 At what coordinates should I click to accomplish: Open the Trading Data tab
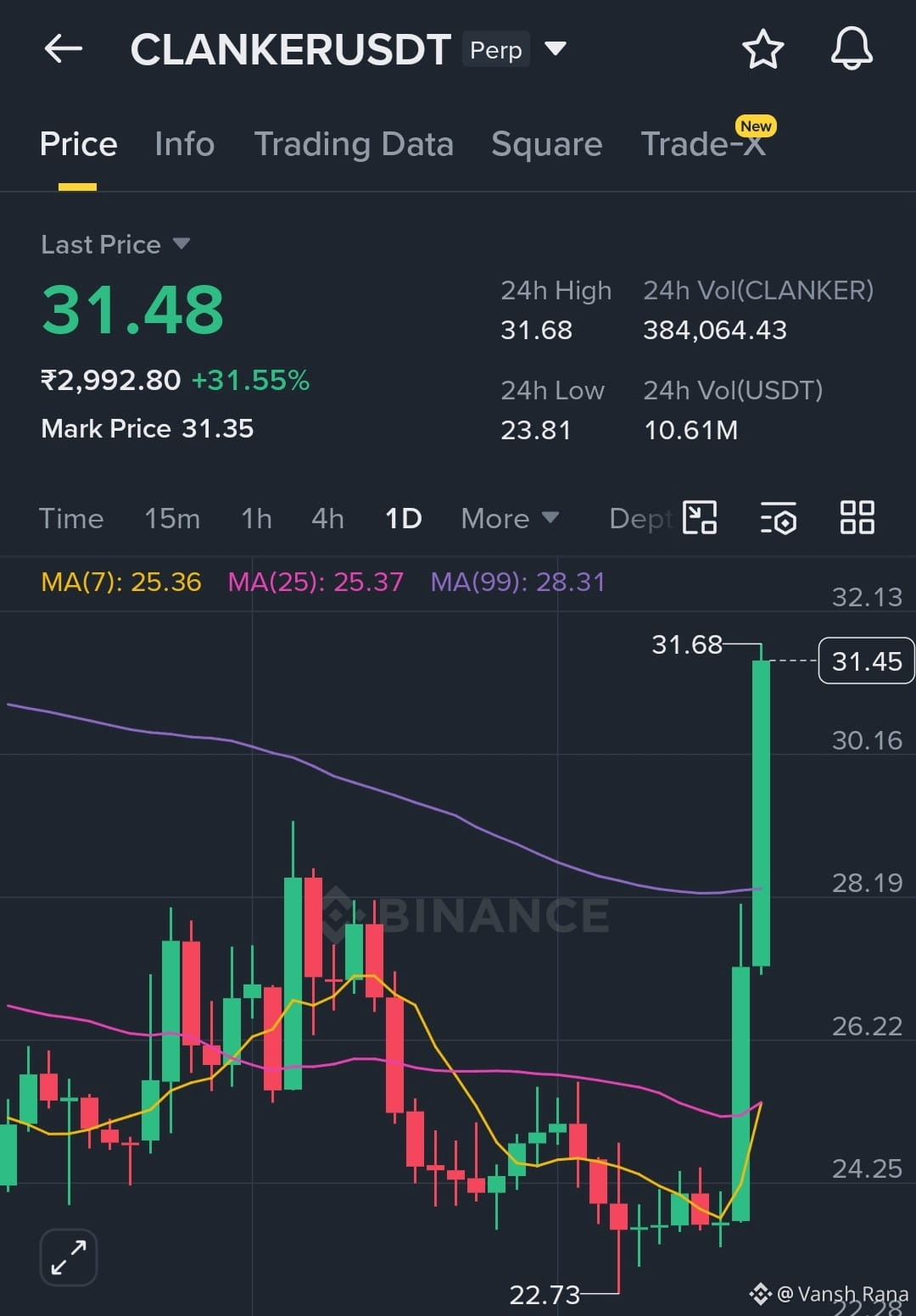(354, 144)
